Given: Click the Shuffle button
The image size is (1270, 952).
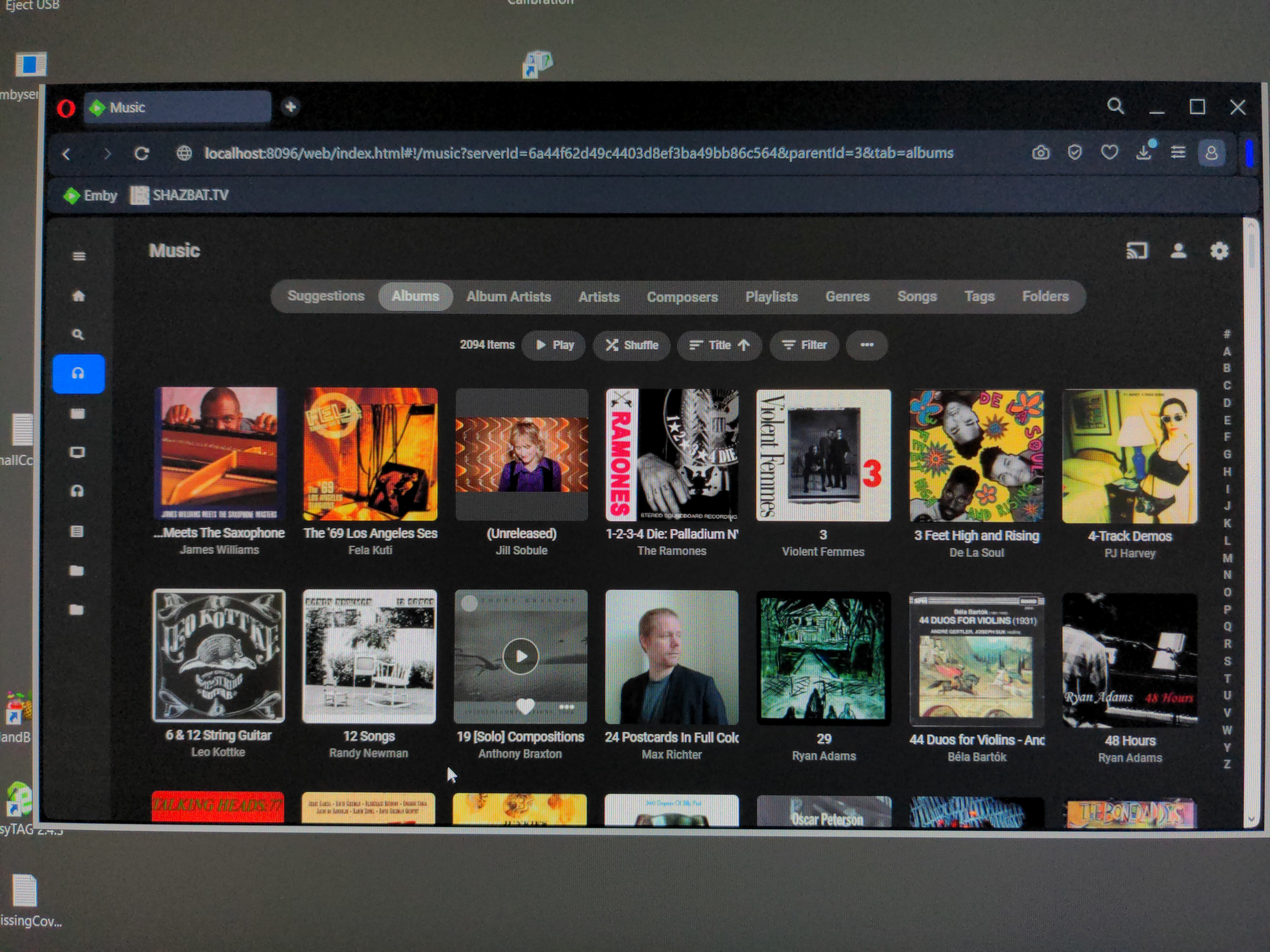Looking at the screenshot, I should click(x=632, y=345).
